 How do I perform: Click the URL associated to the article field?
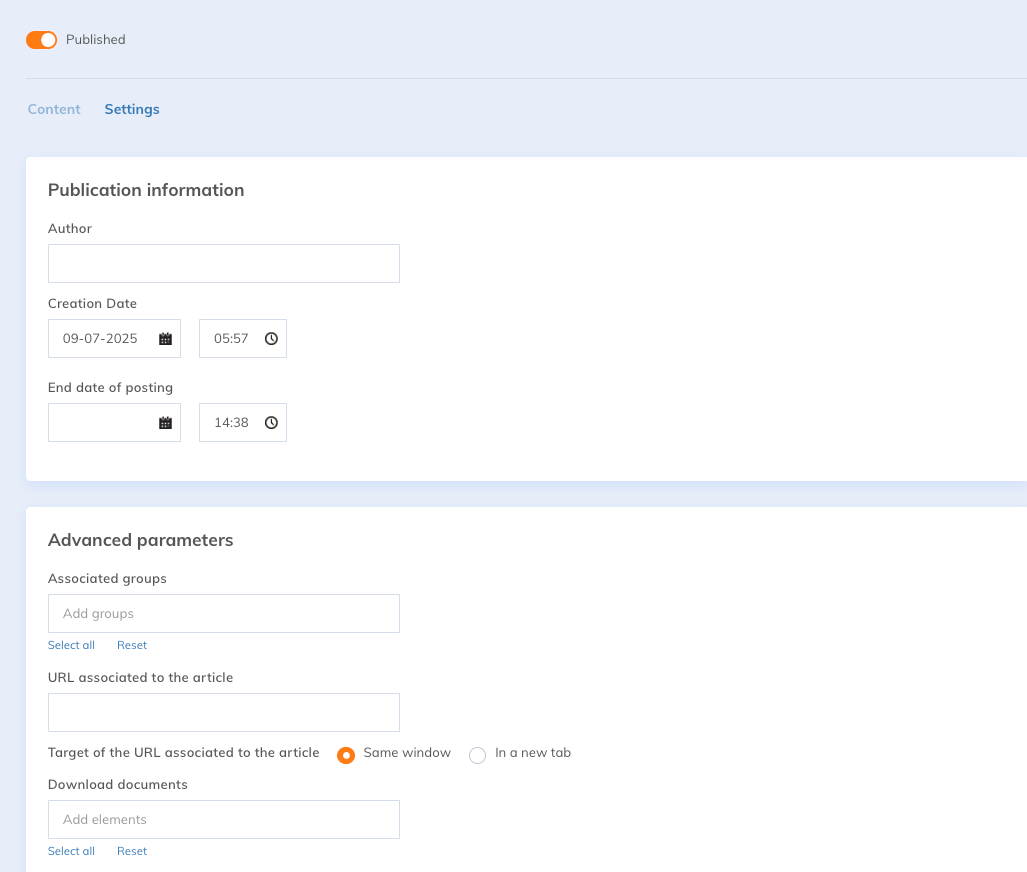coord(223,712)
